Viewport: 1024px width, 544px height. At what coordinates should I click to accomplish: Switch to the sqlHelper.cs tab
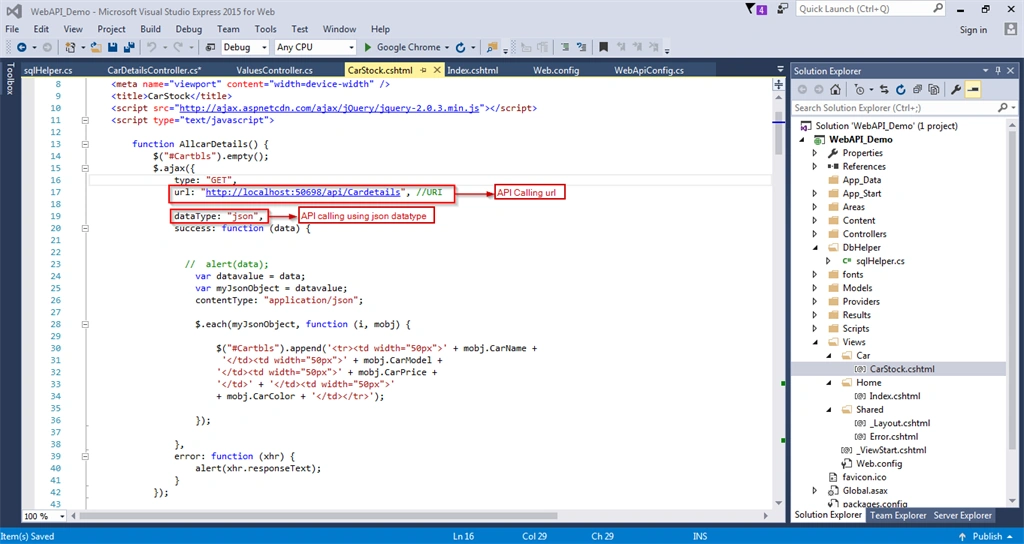(x=48, y=70)
